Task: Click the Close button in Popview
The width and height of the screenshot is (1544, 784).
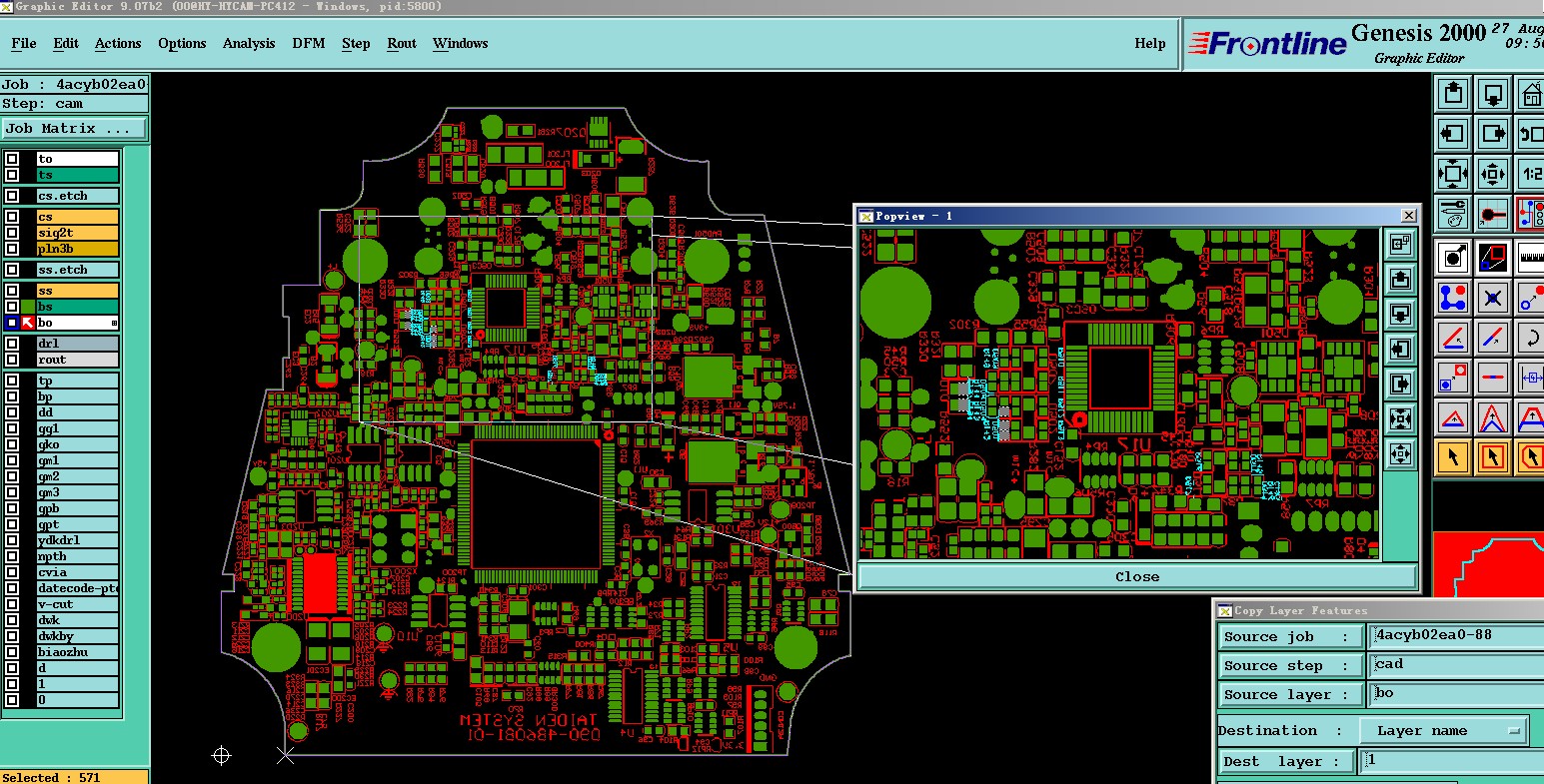Action: click(1137, 576)
